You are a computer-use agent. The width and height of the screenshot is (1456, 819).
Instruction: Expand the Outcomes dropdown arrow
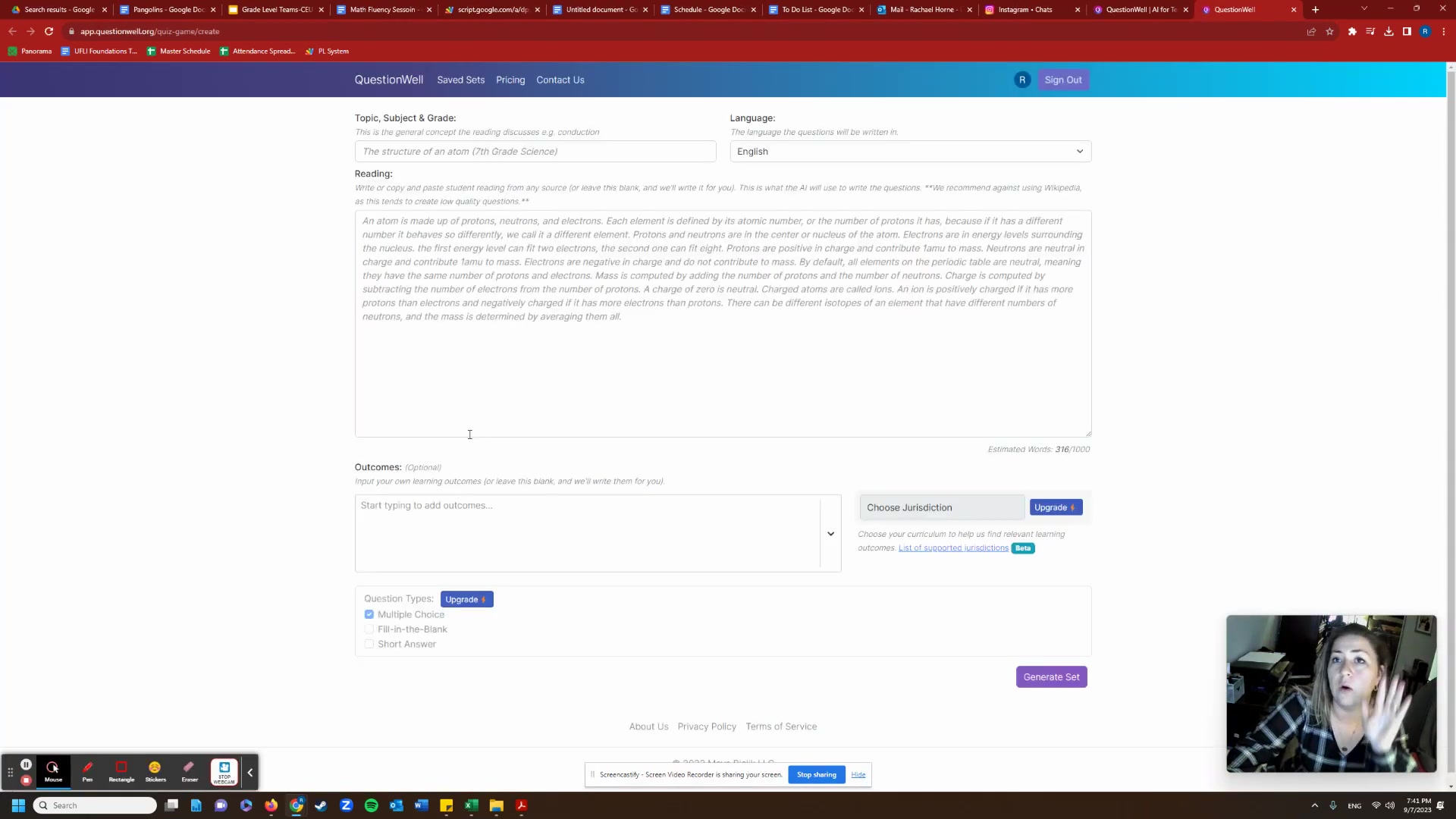click(x=830, y=534)
